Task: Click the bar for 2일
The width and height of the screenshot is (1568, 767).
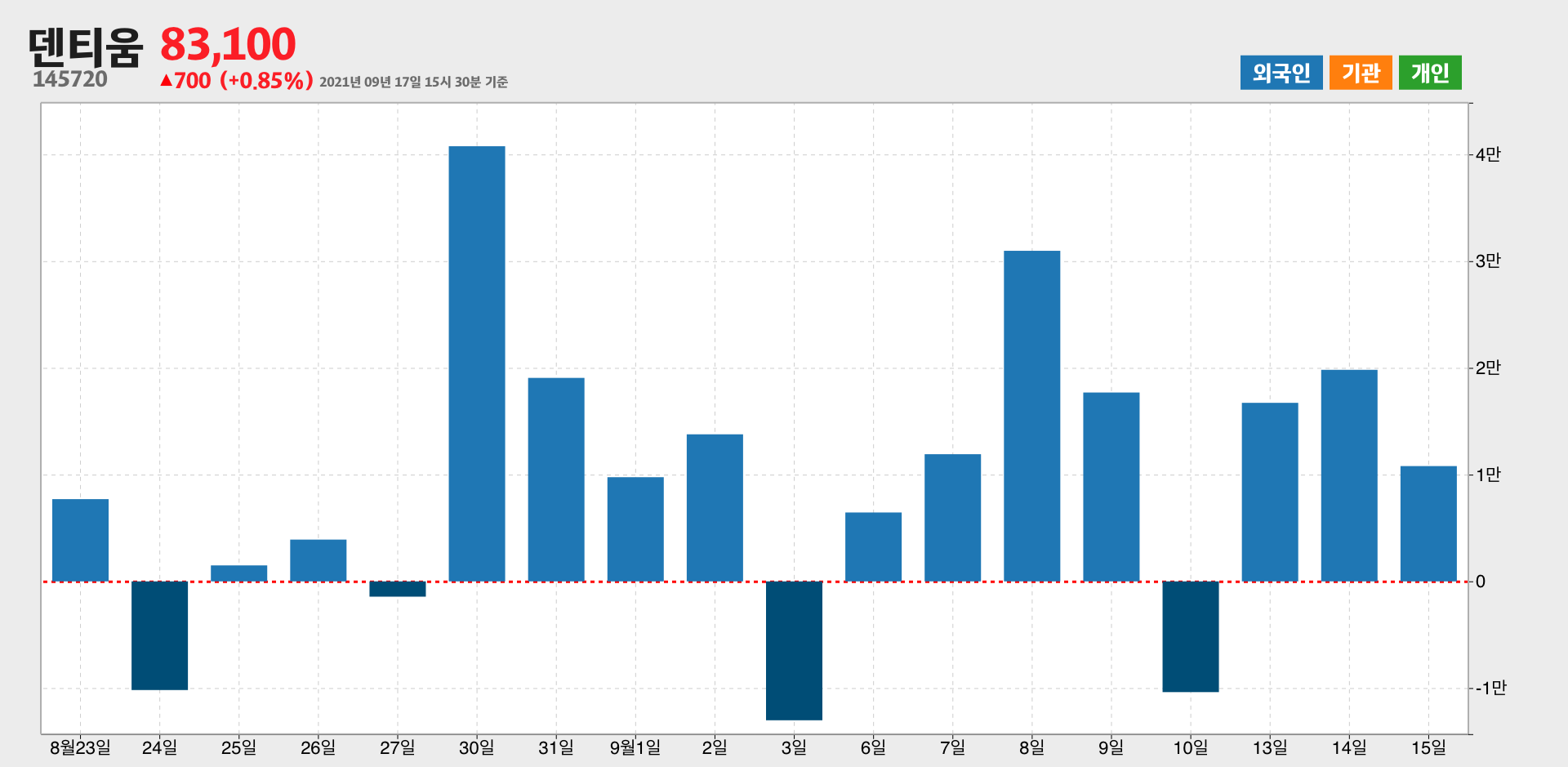Action: pos(715,508)
